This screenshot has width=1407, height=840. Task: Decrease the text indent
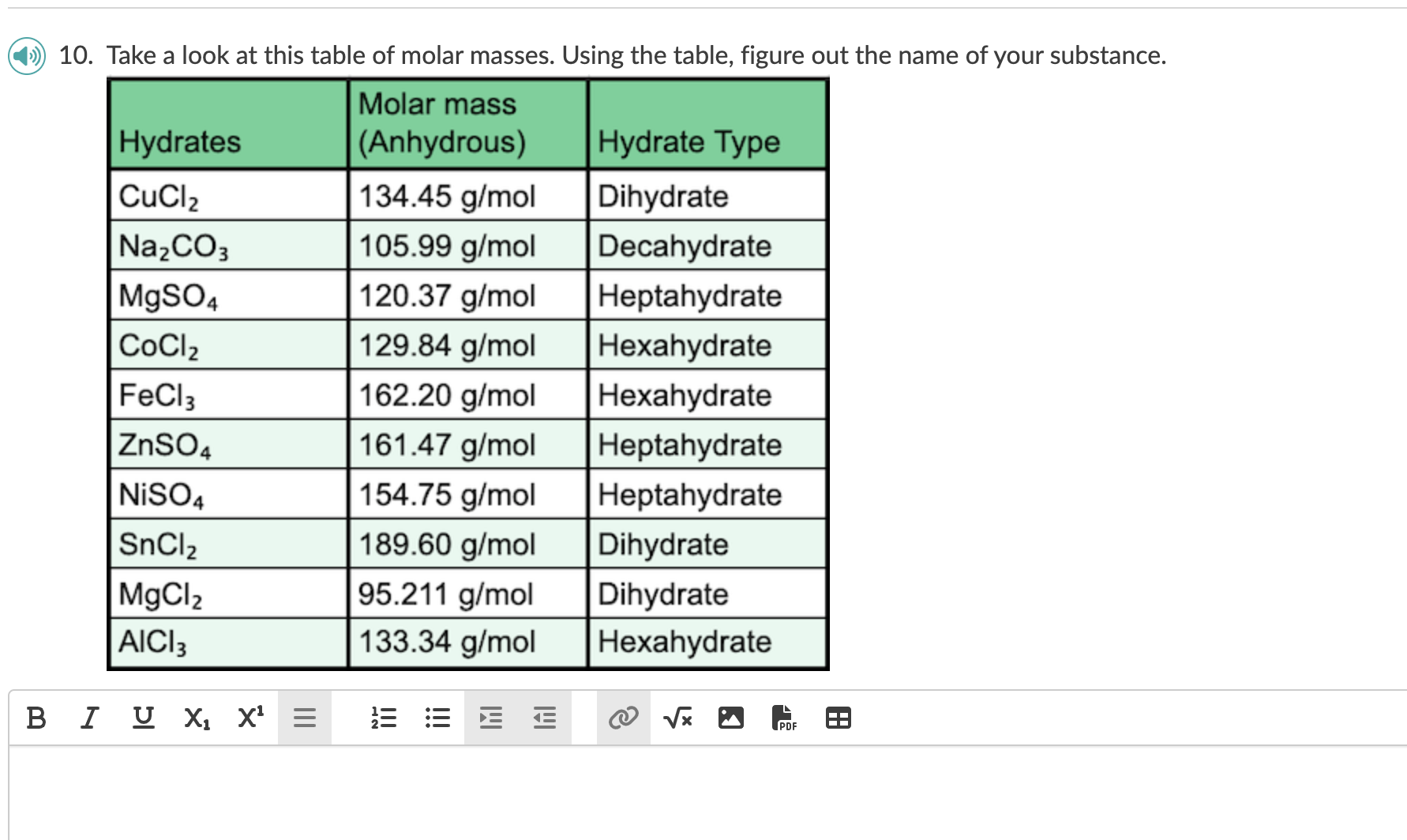point(544,717)
